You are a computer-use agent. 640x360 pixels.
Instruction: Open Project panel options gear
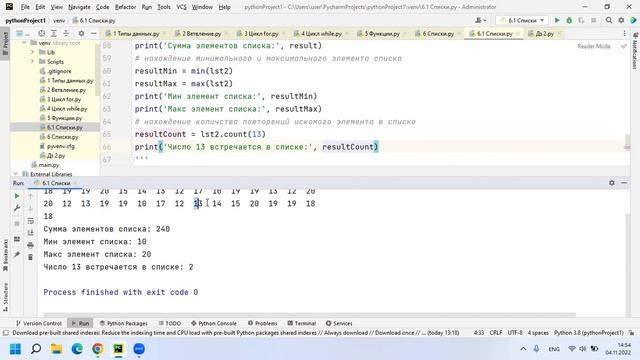coord(81,33)
